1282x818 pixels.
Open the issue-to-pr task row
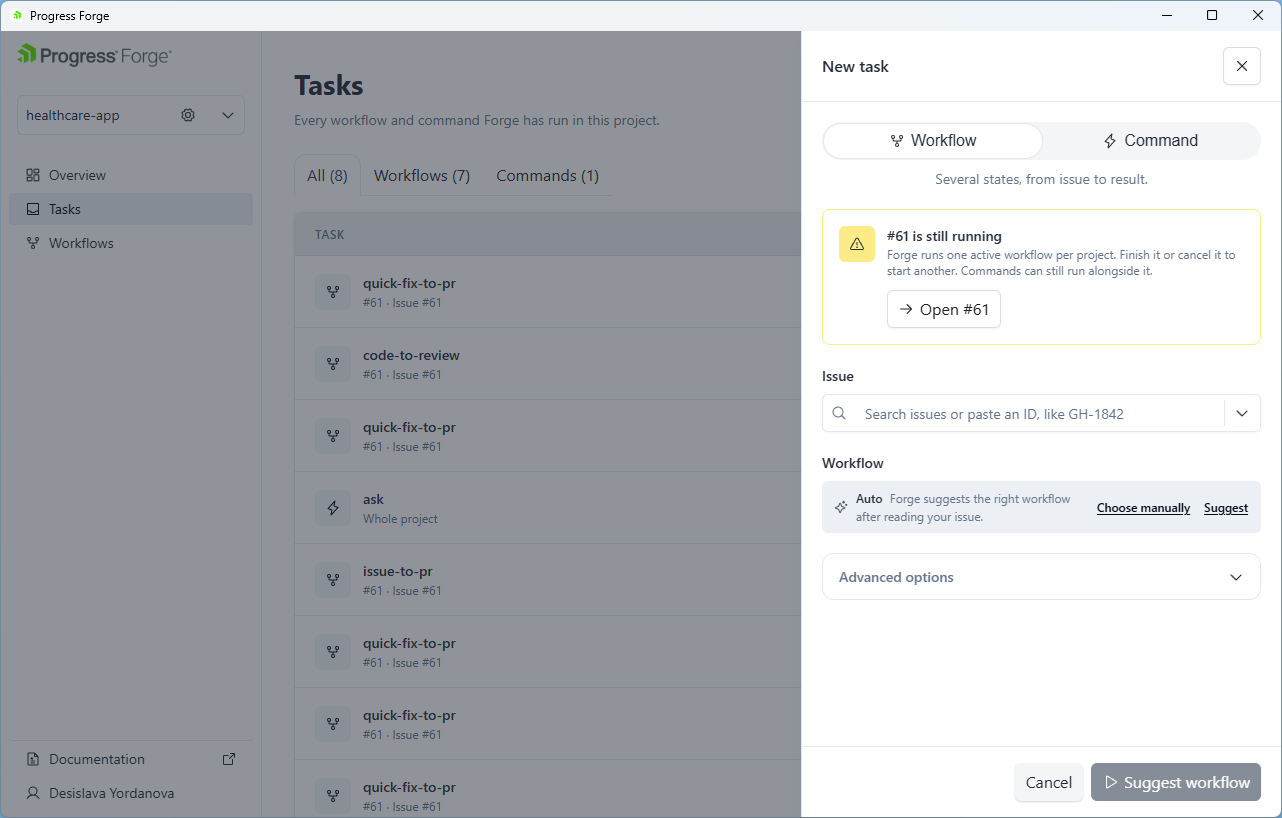pyautogui.click(x=548, y=580)
